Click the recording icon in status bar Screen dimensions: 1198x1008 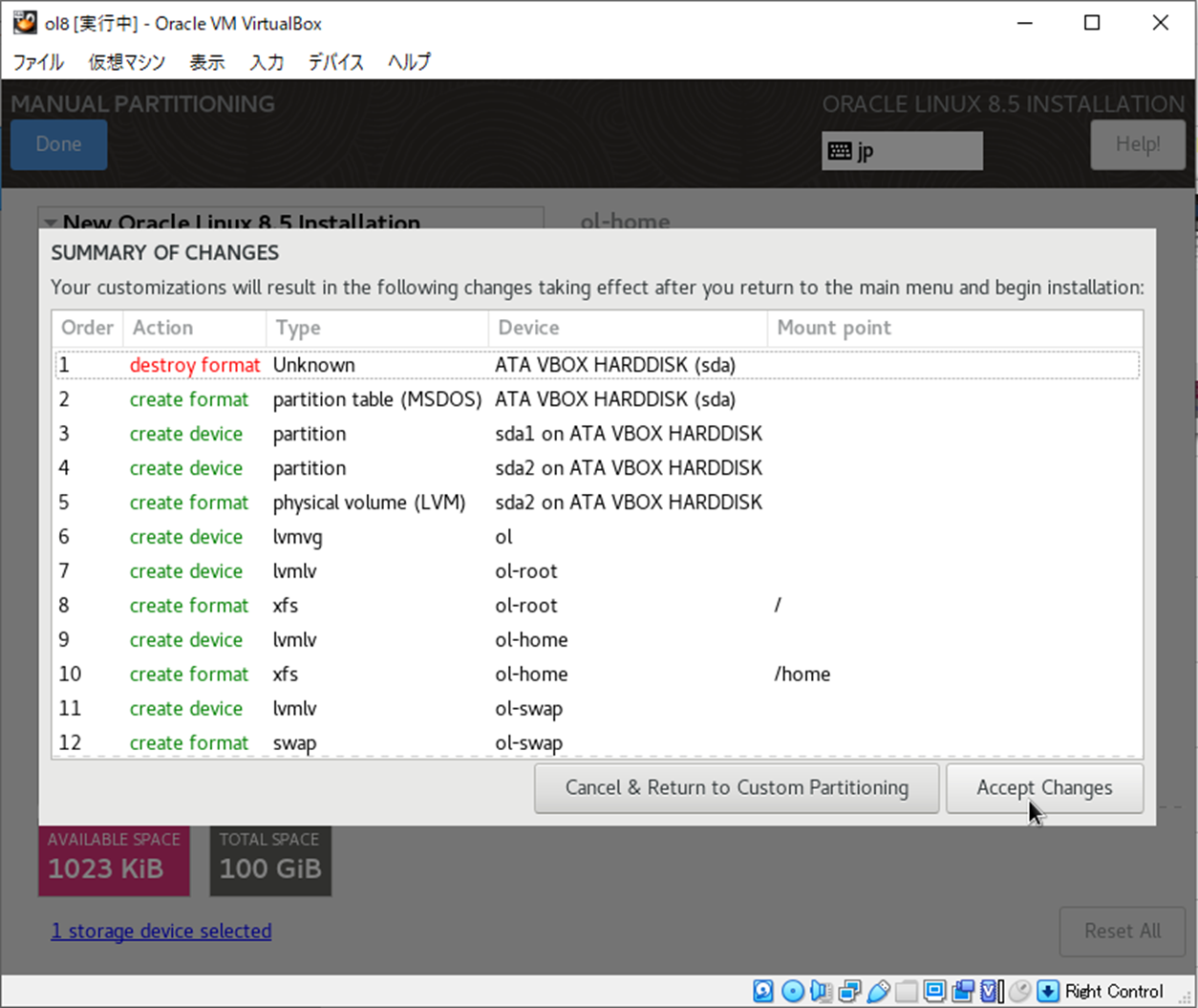964,991
